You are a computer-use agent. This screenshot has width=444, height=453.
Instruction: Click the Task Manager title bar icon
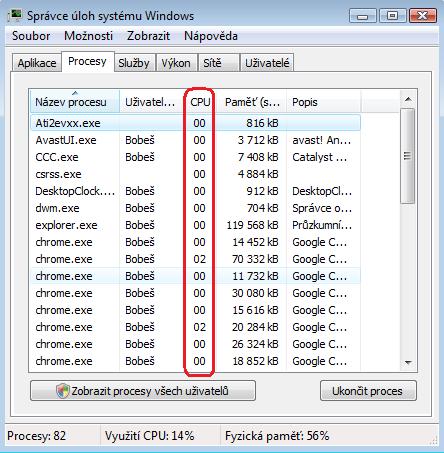[15, 16]
